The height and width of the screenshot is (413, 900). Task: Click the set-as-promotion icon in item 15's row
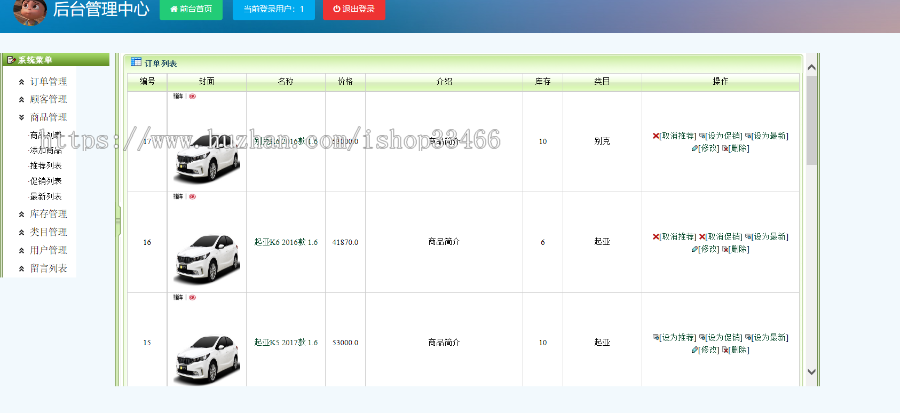pos(701,337)
